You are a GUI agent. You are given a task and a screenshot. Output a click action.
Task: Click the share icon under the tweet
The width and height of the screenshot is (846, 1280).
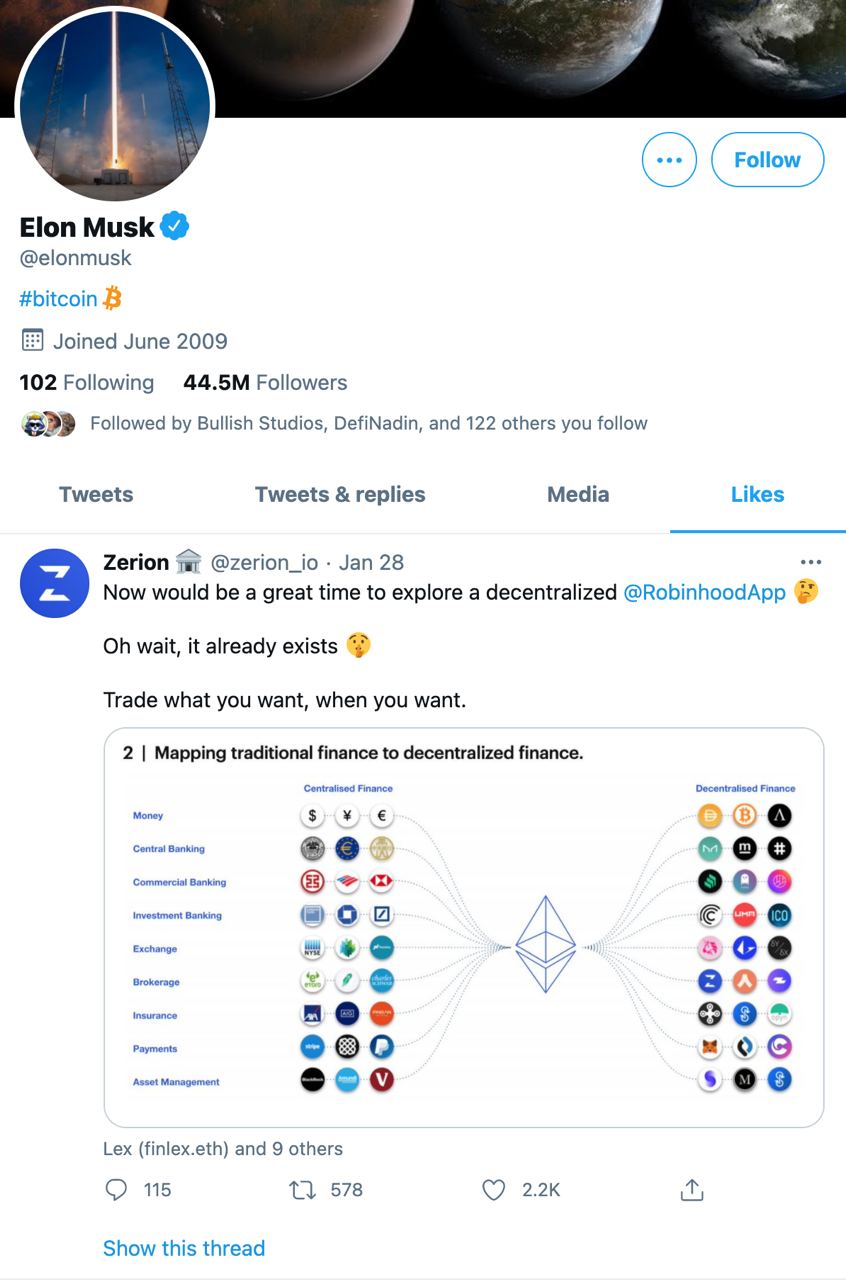pos(692,1189)
